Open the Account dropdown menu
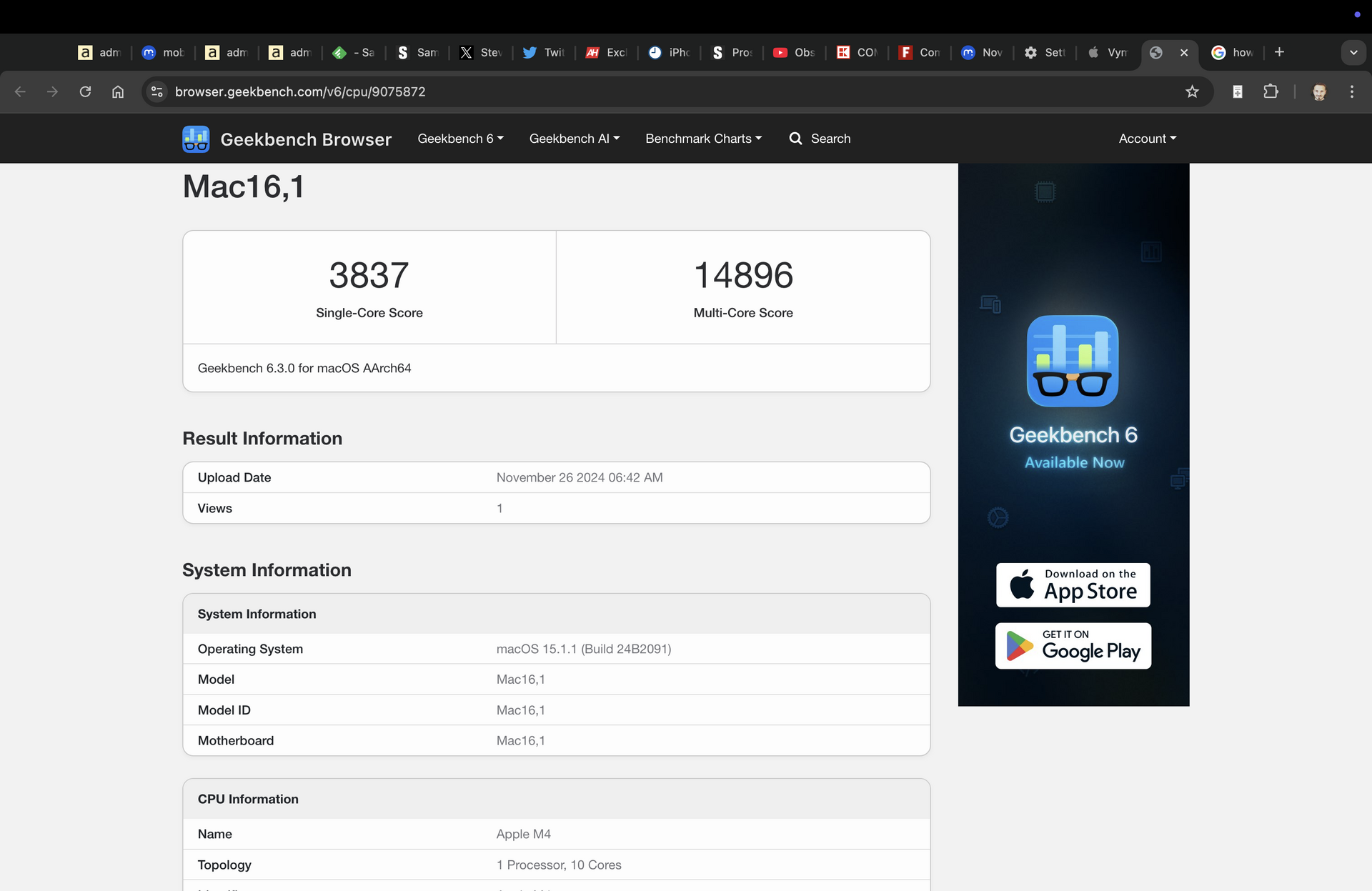1372x891 pixels. pyautogui.click(x=1147, y=139)
